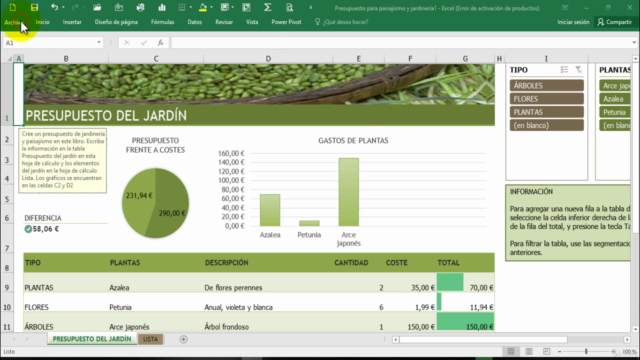Click the Redo arrow icon
Image resolution: width=640 pixels, height=360 pixels.
[x=75, y=7]
